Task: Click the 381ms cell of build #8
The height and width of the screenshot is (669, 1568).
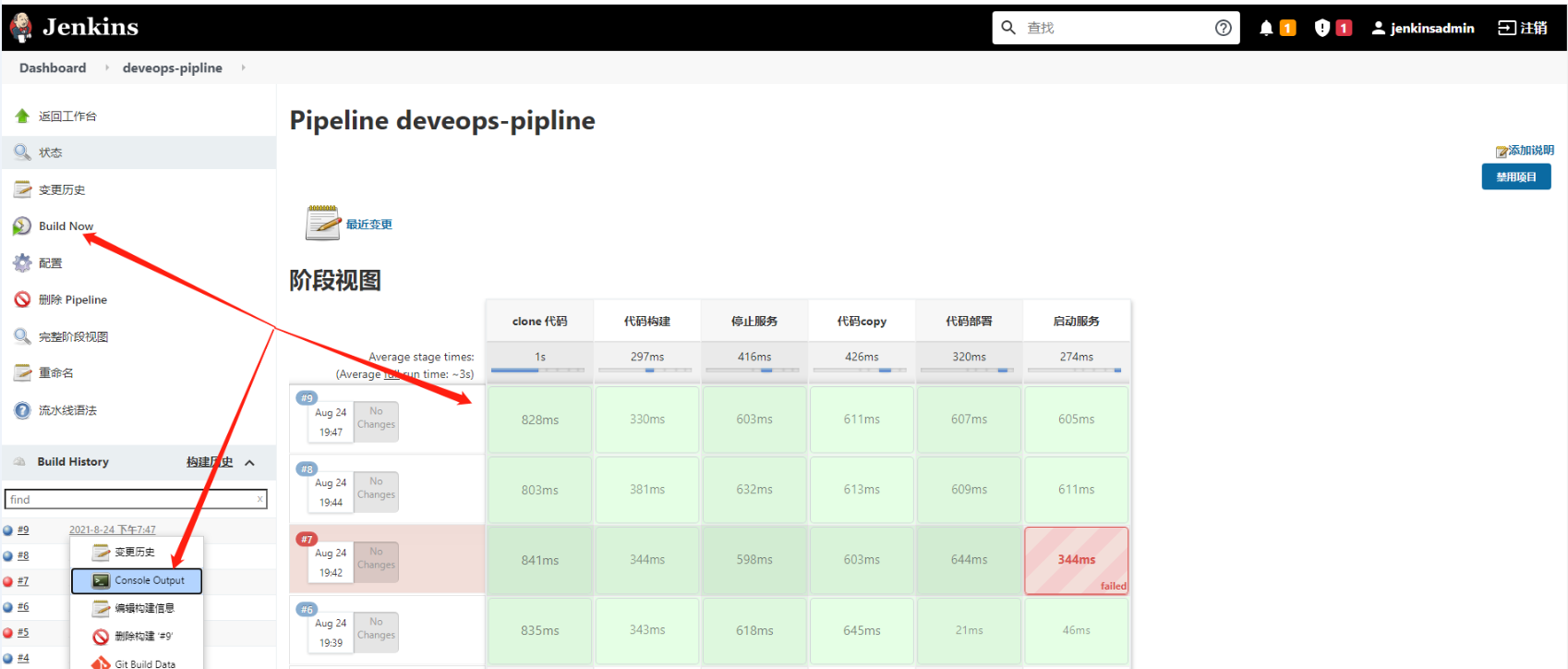Action: (646, 490)
